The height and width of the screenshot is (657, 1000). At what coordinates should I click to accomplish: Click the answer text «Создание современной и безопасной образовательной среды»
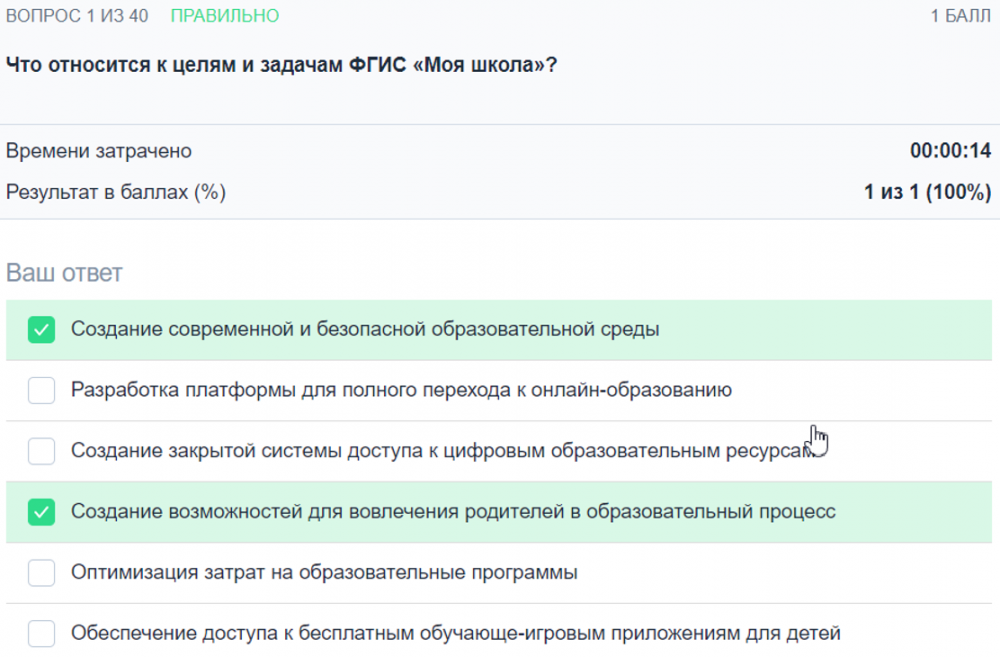(x=365, y=329)
